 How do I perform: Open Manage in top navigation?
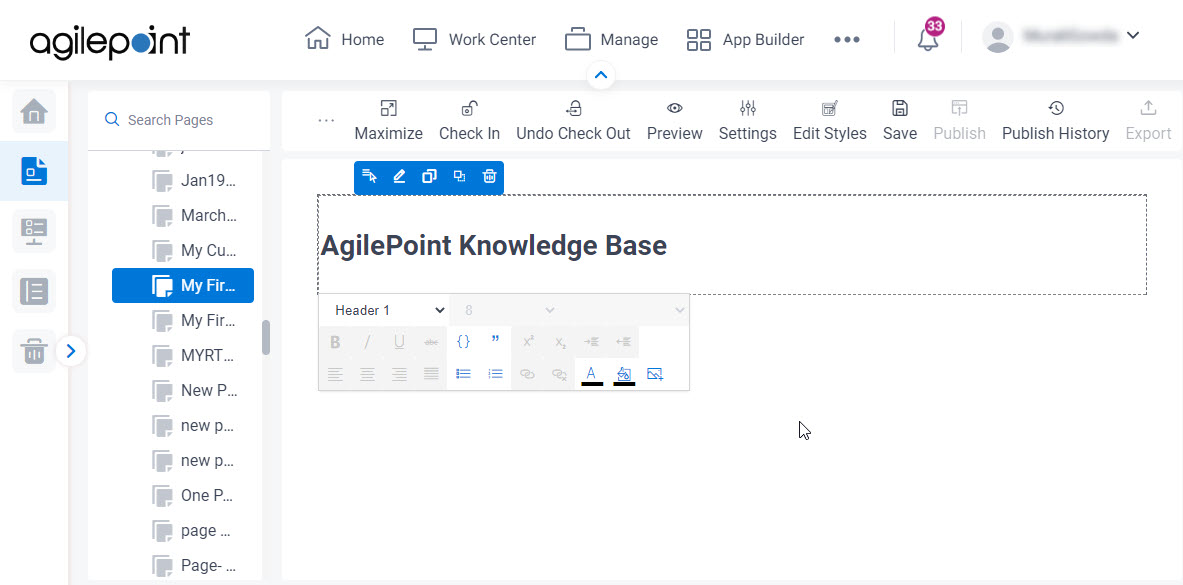click(x=611, y=39)
